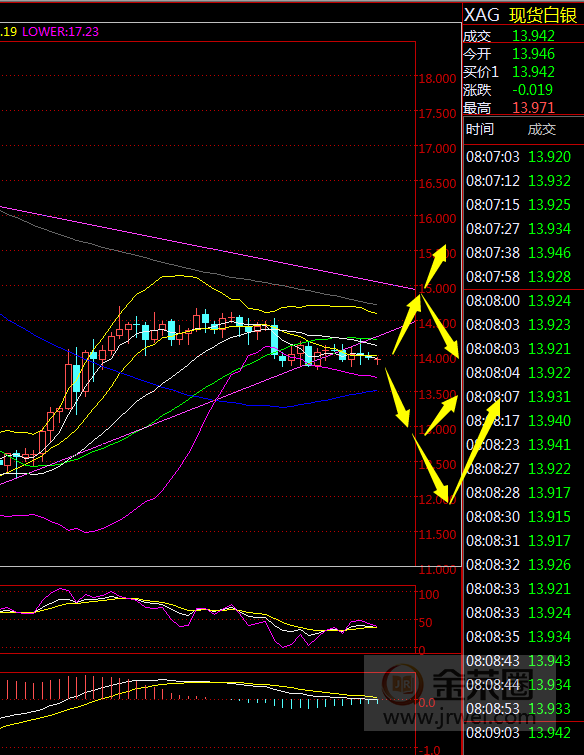
Task: Click the 最高 high price 13.971
Action: click(533, 108)
